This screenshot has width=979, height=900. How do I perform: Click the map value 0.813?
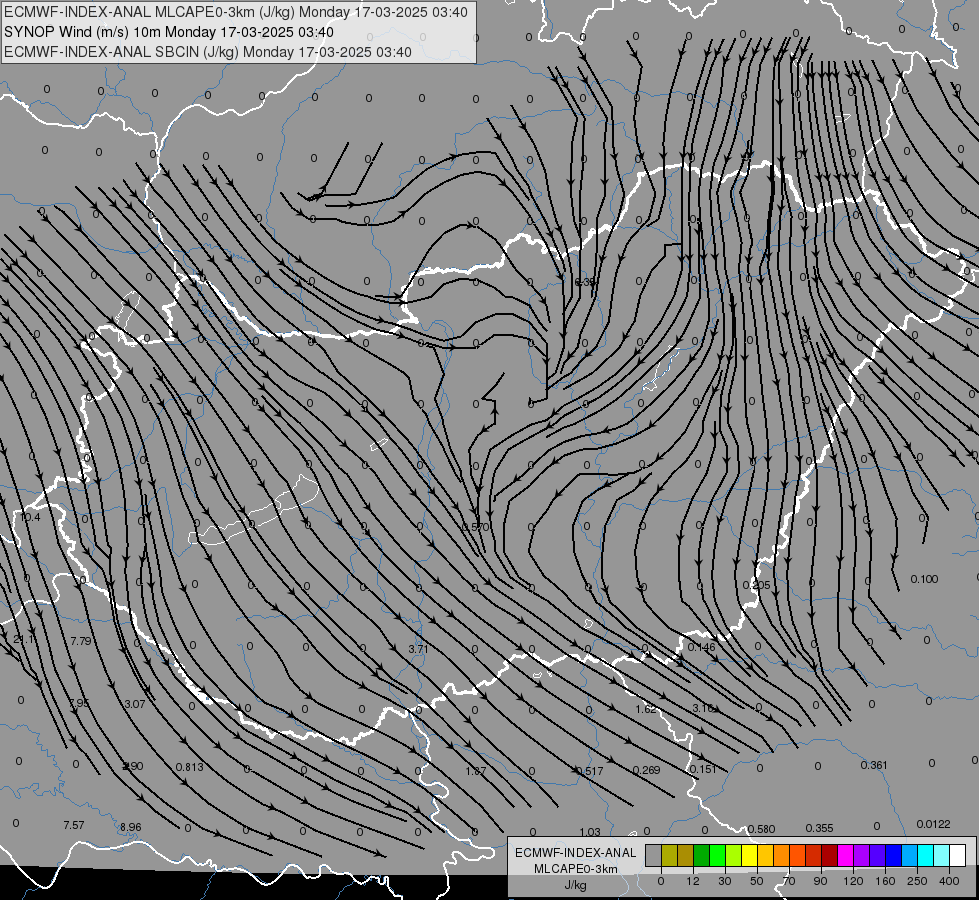[x=189, y=767]
